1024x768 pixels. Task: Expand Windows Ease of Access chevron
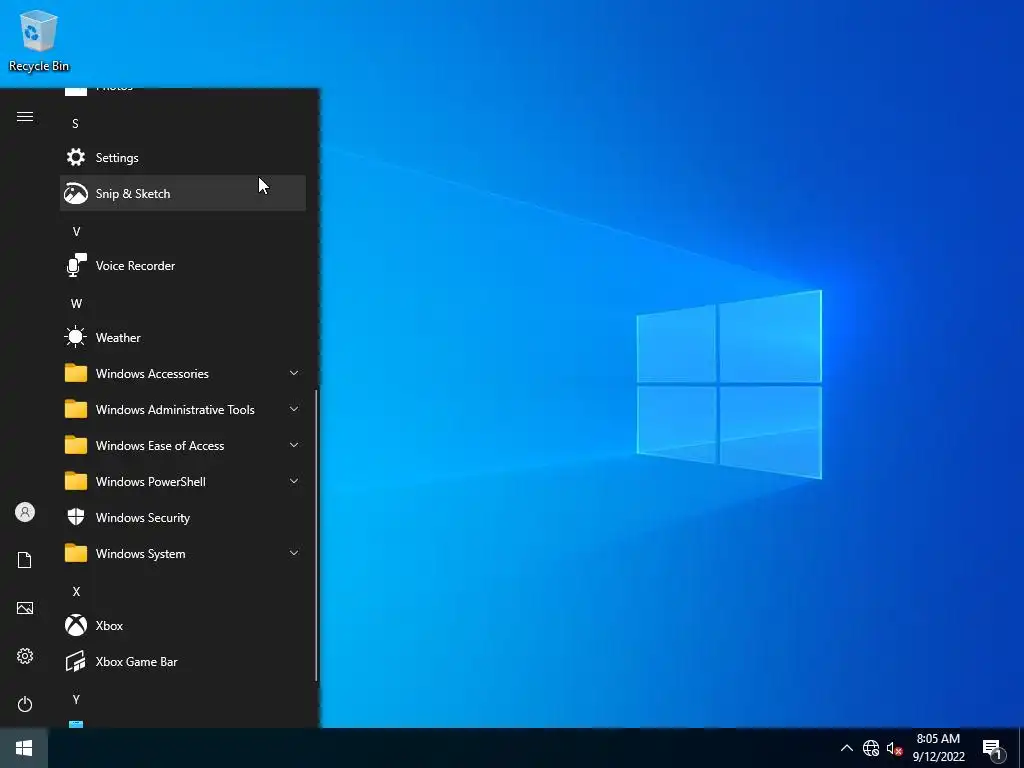pos(294,445)
